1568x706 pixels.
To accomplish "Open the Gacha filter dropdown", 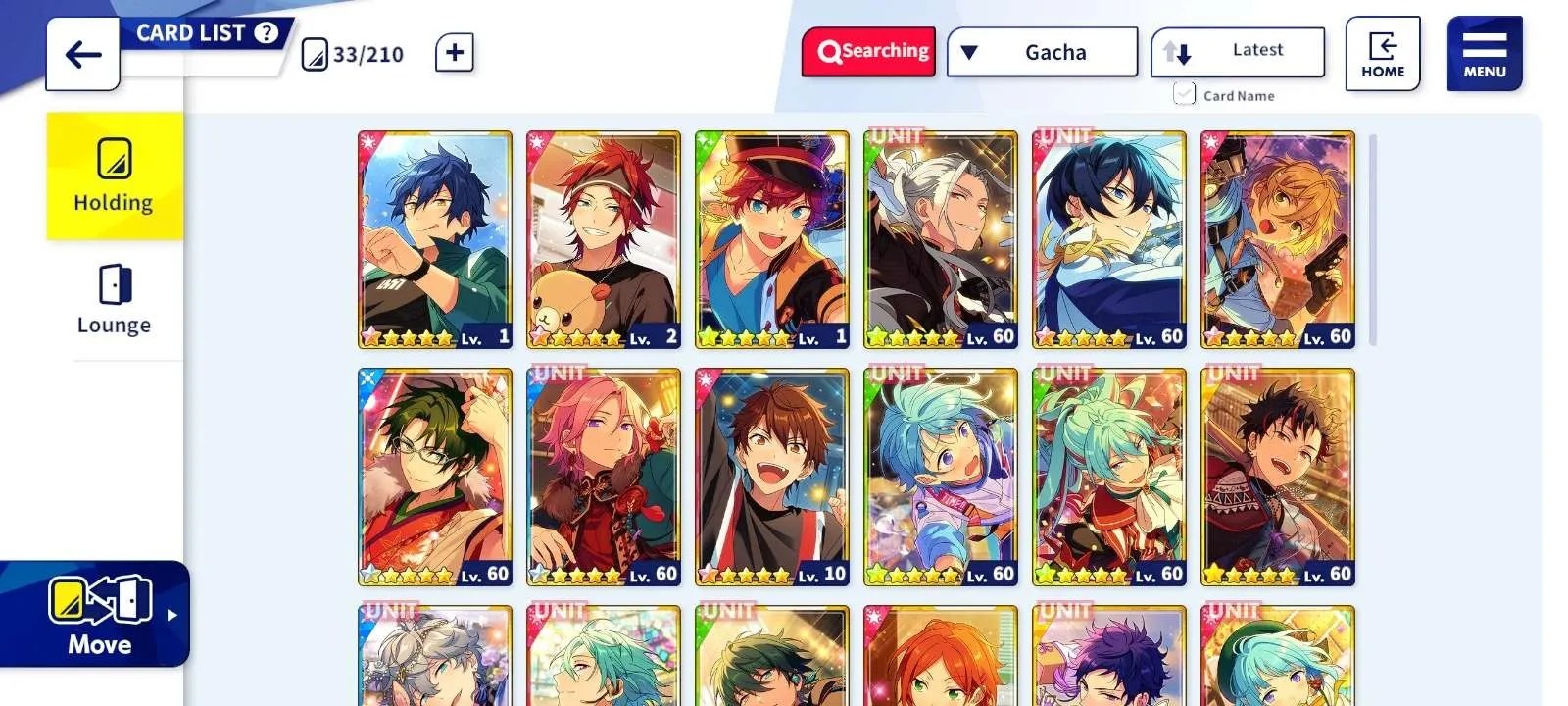I will click(1042, 52).
